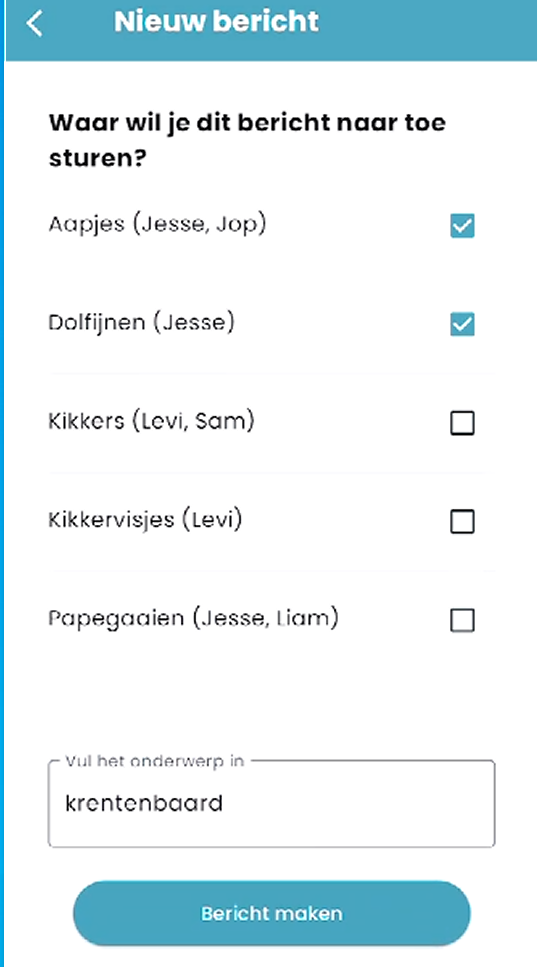Tap the Kikkers group name

(86, 422)
